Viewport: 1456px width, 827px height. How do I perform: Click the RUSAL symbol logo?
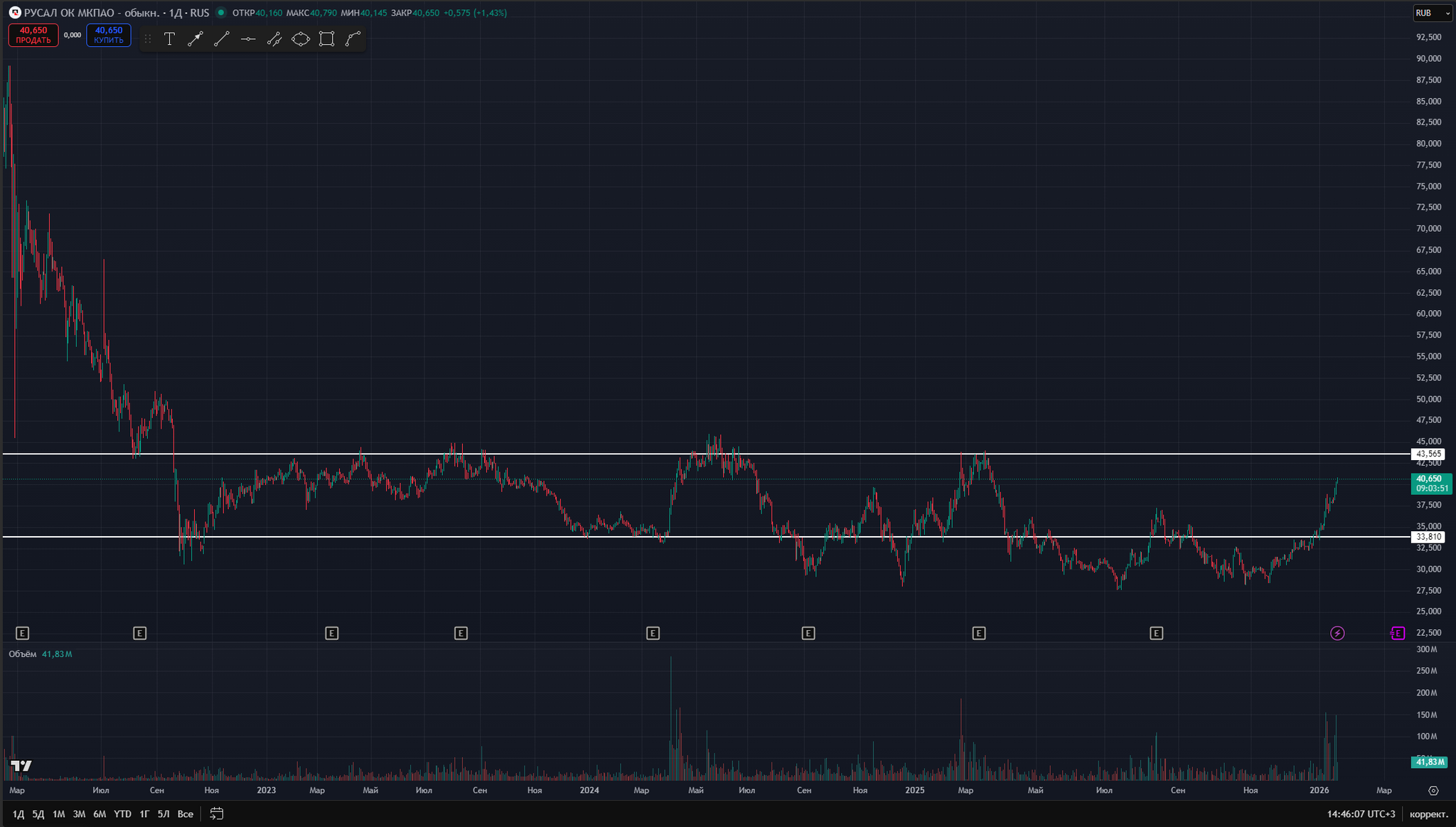click(15, 13)
